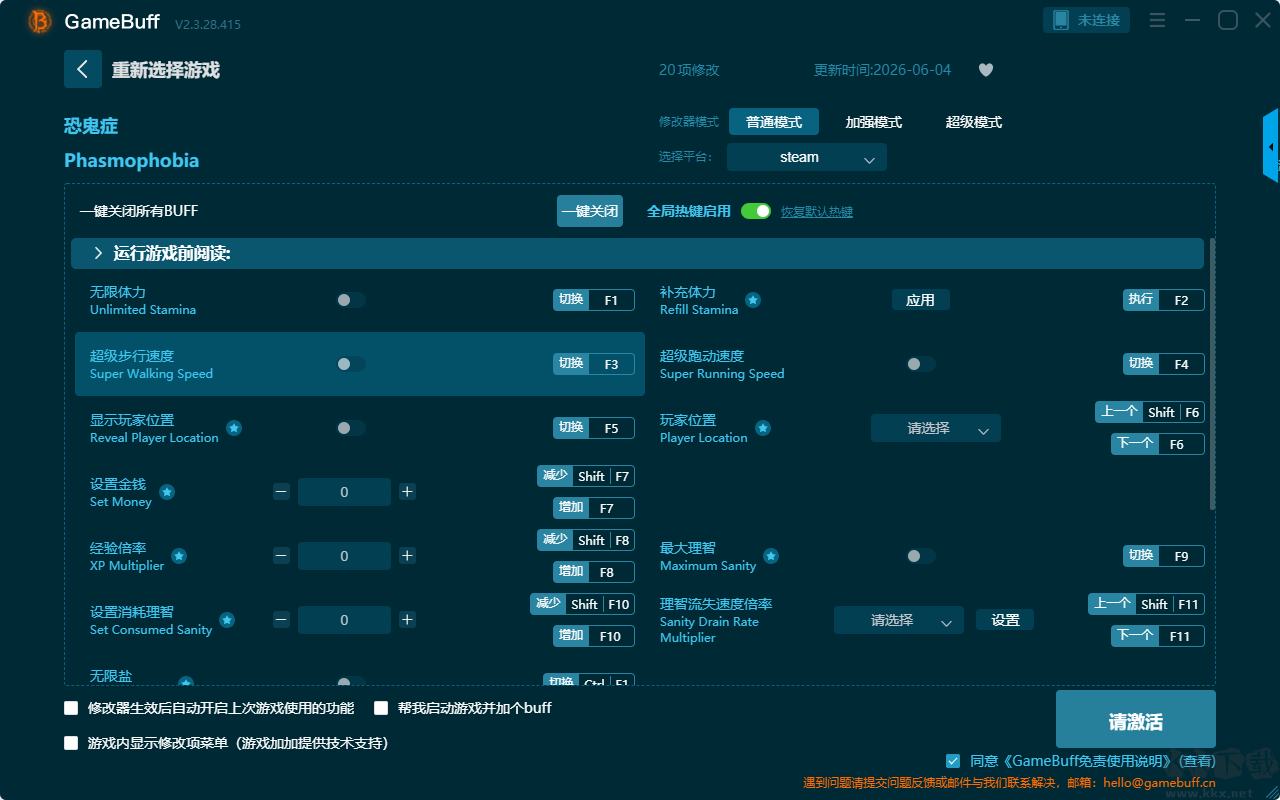Click the GameBuff logo icon
This screenshot has width=1280, height=800.
pyautogui.click(x=40, y=21)
